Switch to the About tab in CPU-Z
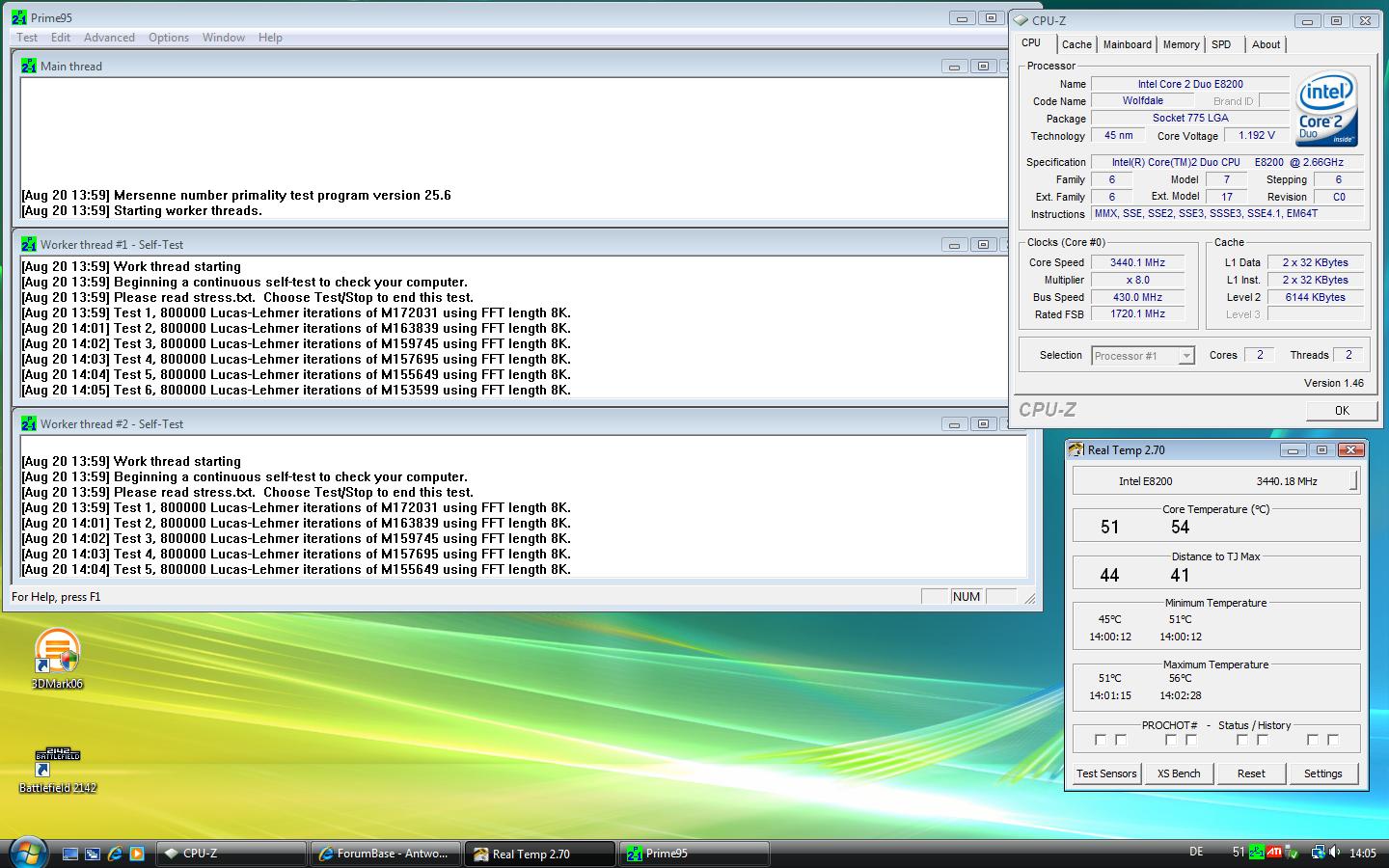The width and height of the screenshot is (1389, 868). 1266,44
